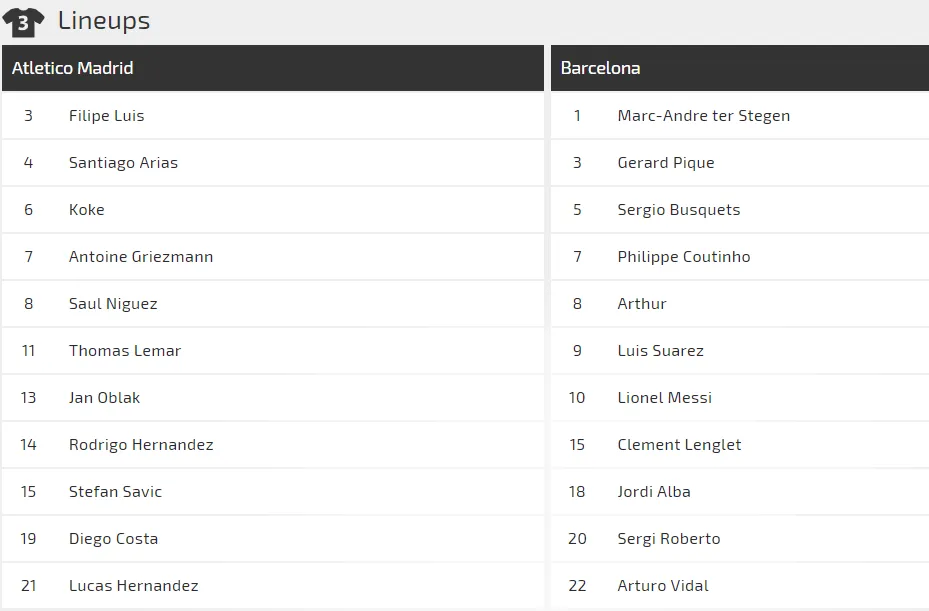Choose Arturo Vidal at the list bottom

(x=740, y=586)
